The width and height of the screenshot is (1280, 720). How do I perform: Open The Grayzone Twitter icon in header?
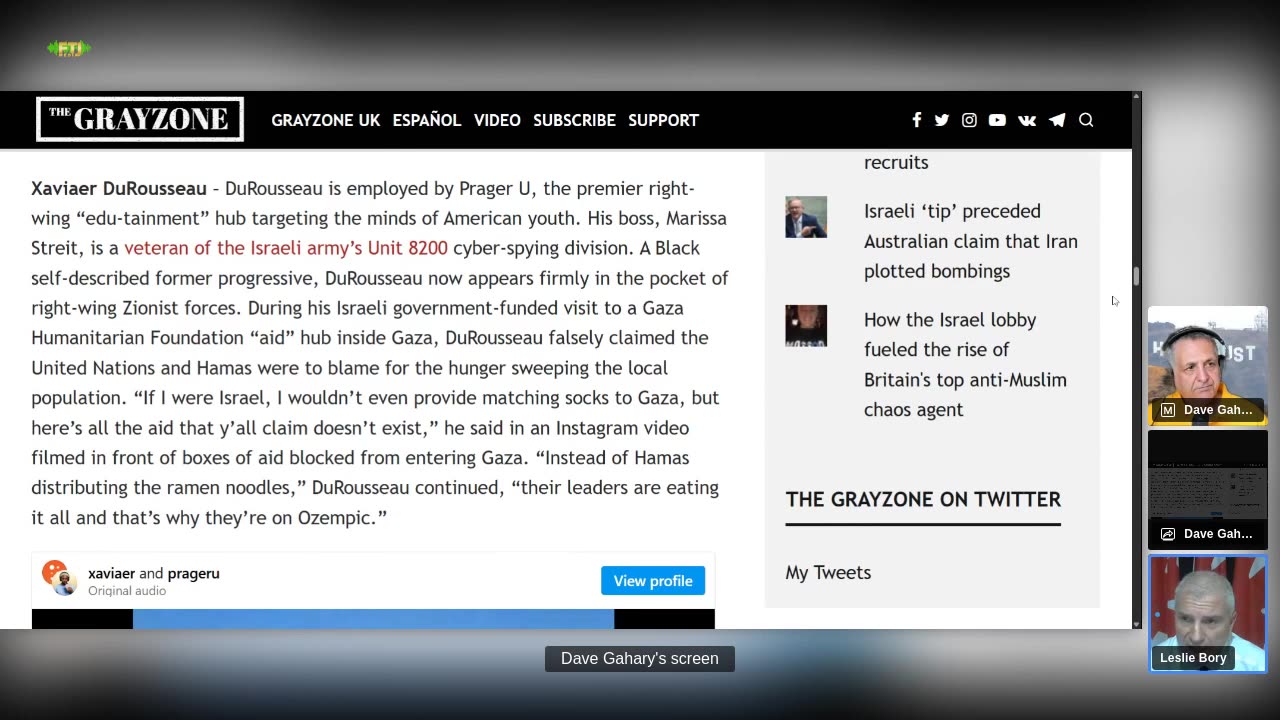click(942, 120)
